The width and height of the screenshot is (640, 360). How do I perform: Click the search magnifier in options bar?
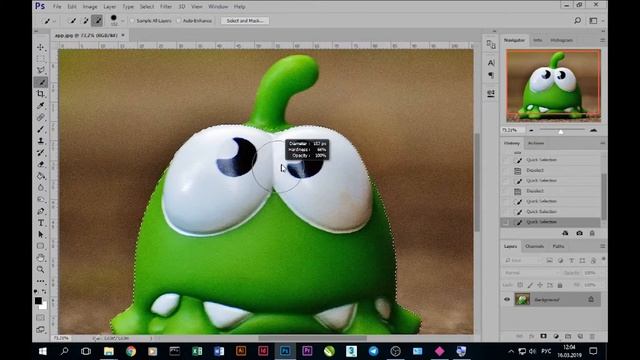(578, 20)
